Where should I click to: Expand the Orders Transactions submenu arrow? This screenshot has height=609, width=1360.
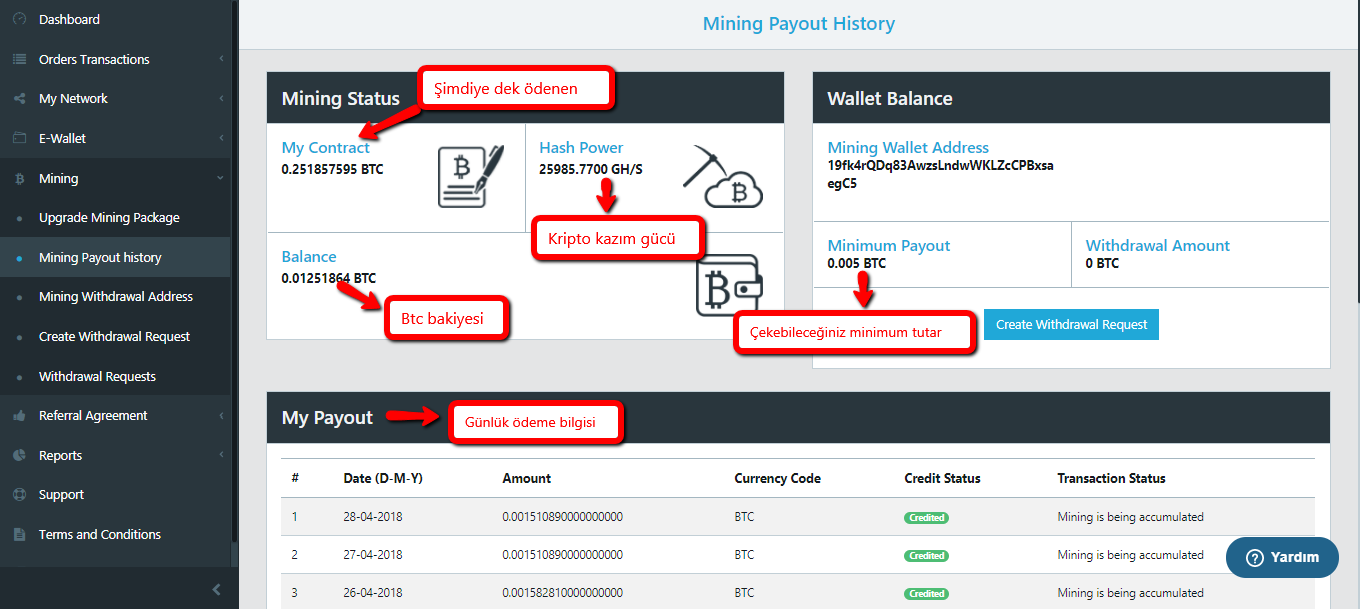(221, 60)
